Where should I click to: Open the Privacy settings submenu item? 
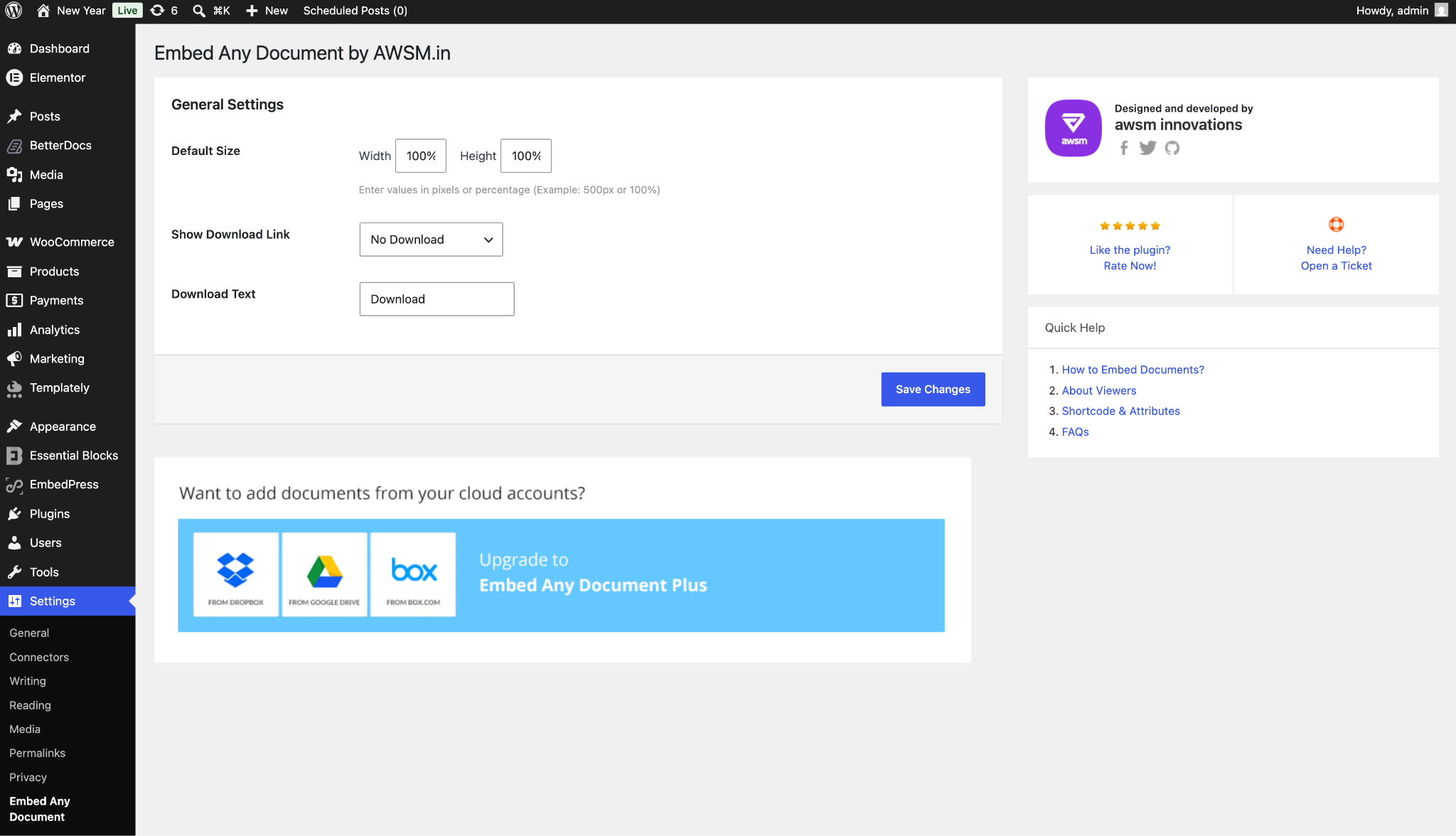click(28, 777)
